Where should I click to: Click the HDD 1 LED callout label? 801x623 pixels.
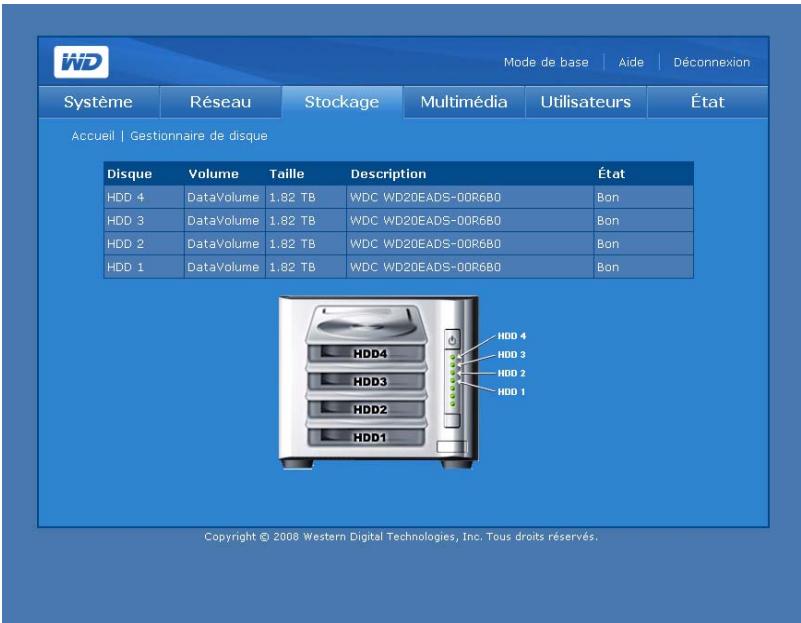pyautogui.click(x=512, y=392)
